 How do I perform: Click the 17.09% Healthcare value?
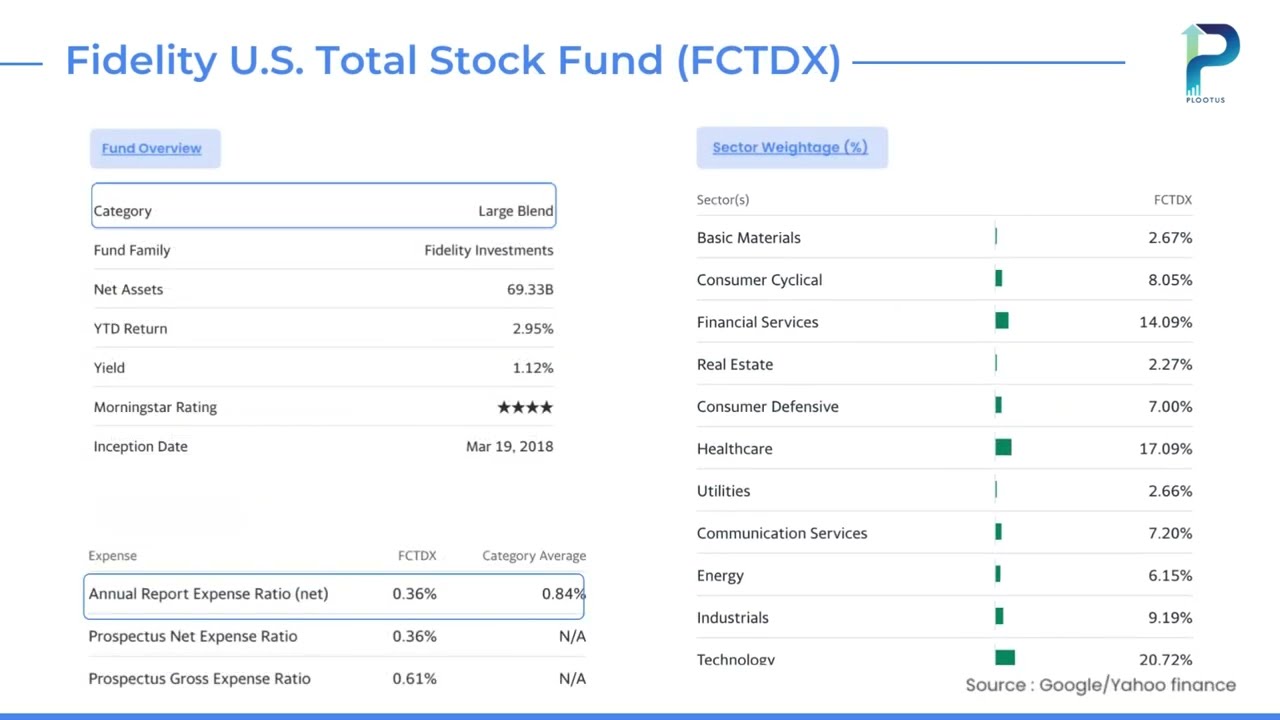tap(1166, 448)
